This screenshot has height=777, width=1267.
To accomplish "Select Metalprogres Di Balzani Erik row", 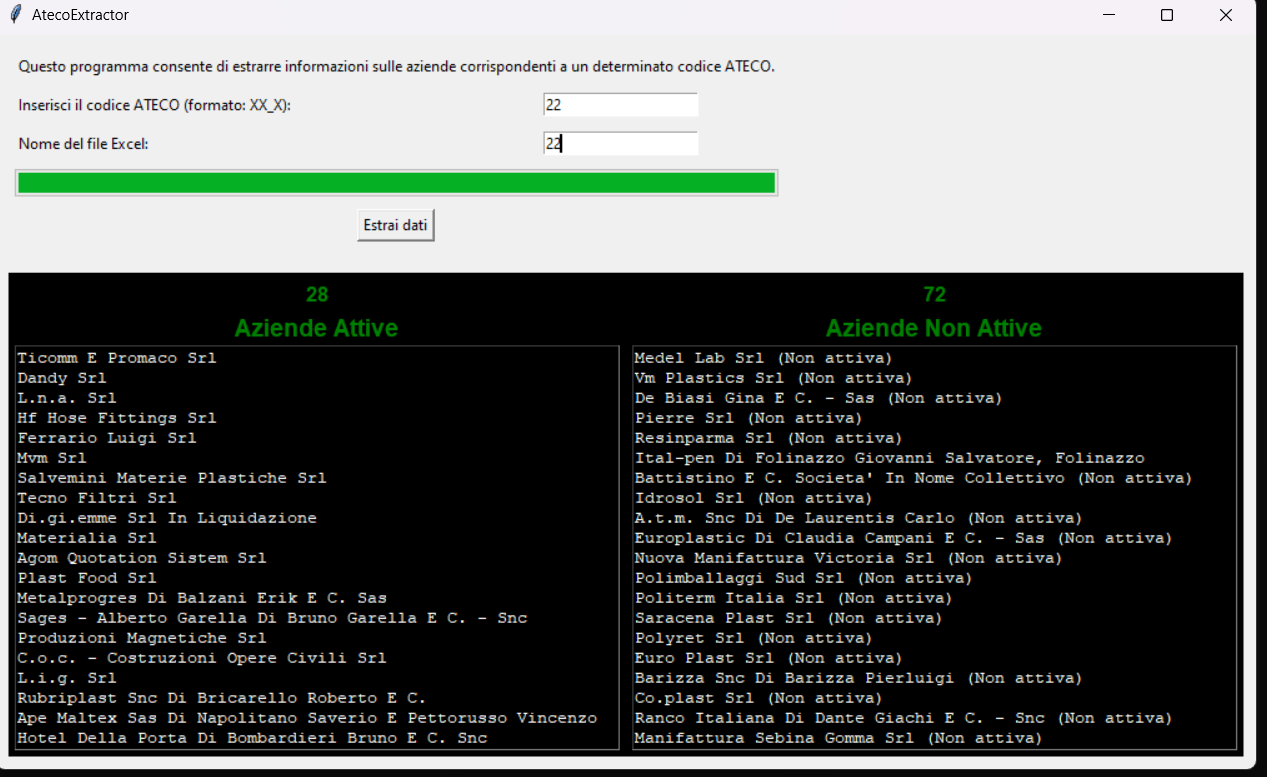I will click(317, 598).
